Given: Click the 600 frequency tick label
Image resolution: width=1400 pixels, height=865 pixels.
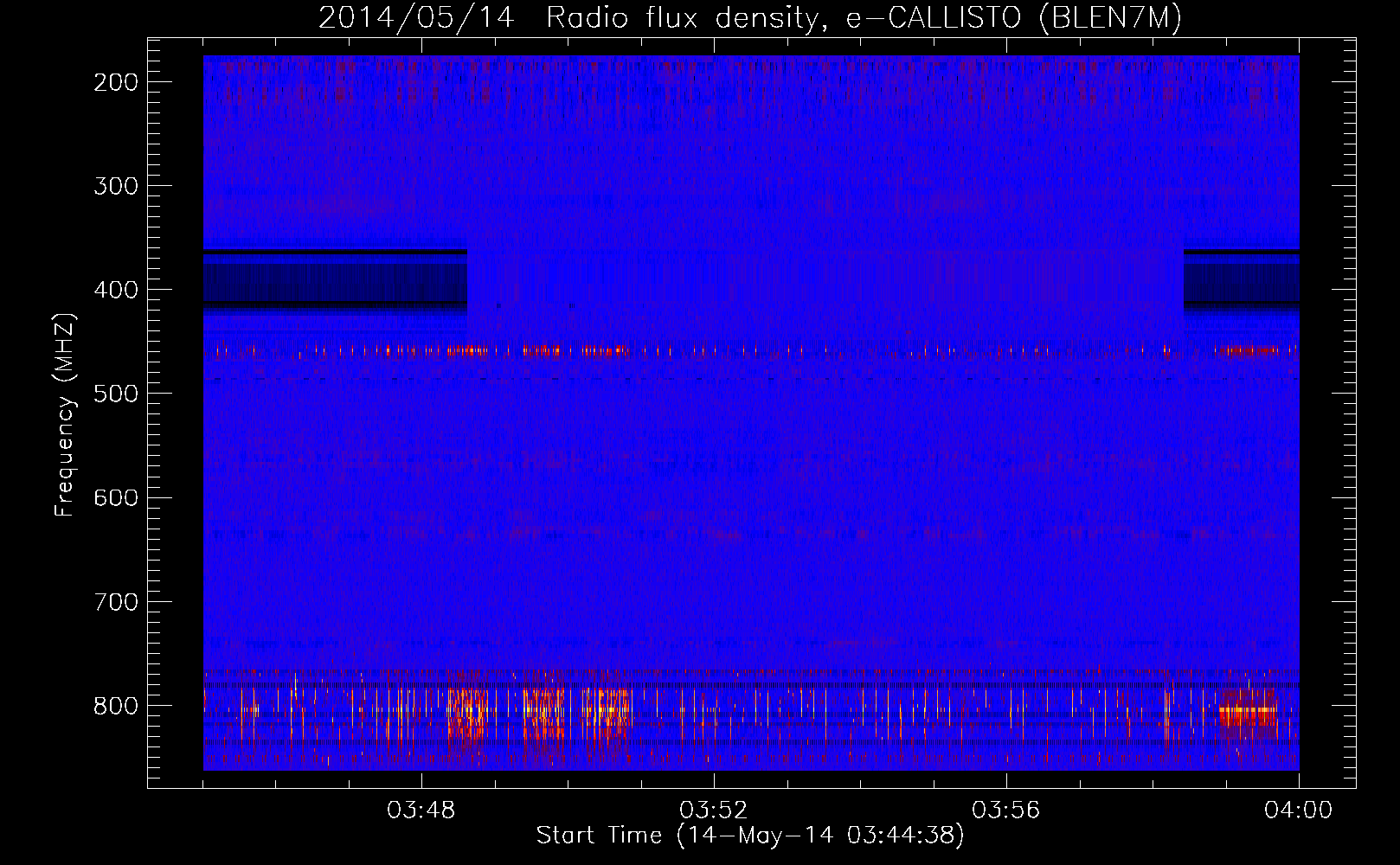Looking at the screenshot, I should coord(116,497).
